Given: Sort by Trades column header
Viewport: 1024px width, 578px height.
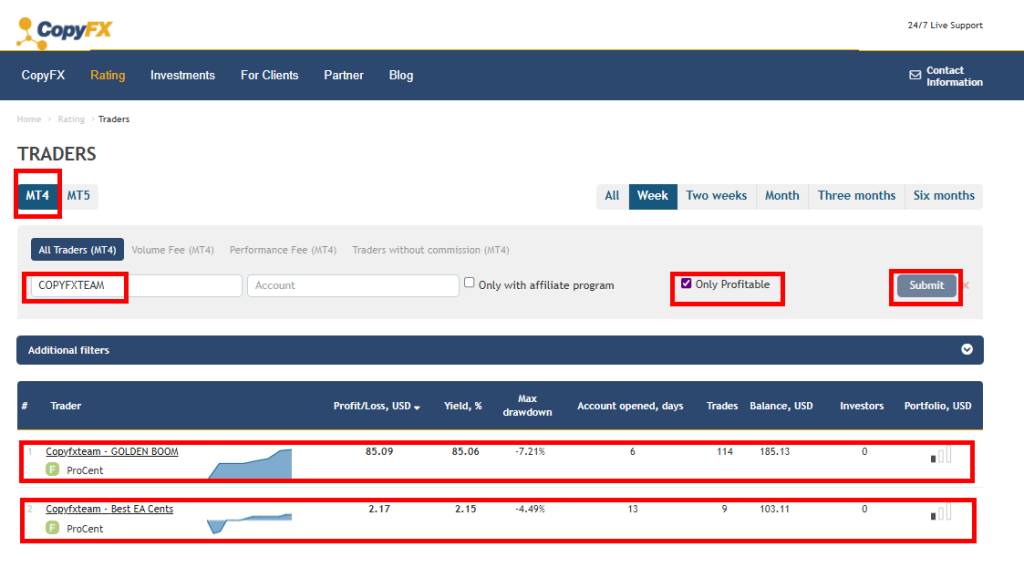Looking at the screenshot, I should coord(722,406).
